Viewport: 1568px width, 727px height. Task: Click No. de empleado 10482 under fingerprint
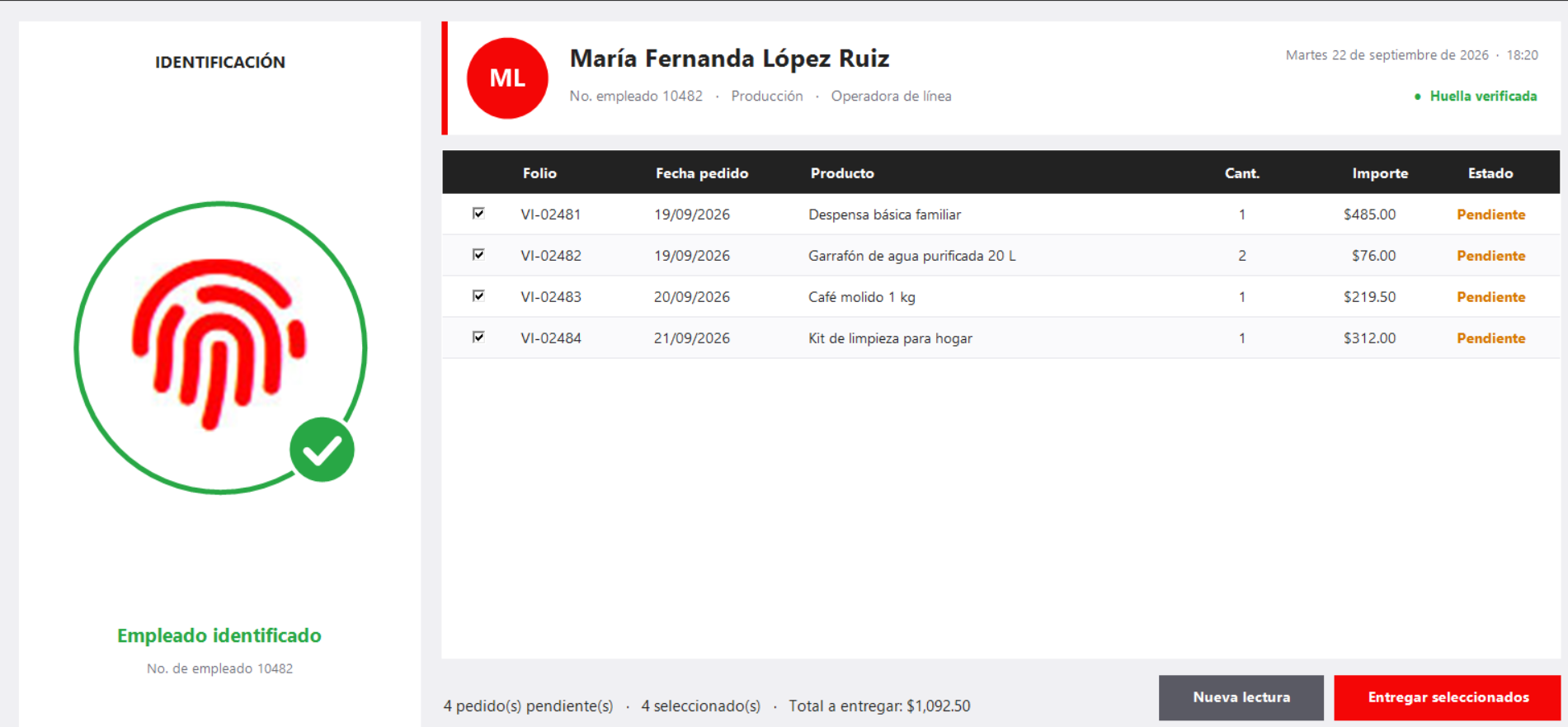220,668
